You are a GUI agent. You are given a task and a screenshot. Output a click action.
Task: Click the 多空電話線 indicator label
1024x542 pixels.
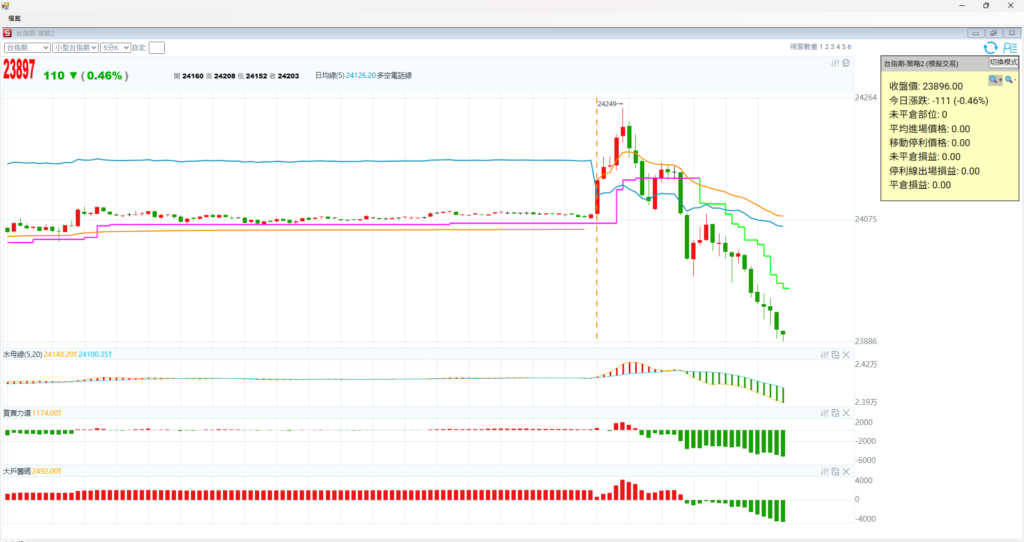click(394, 75)
